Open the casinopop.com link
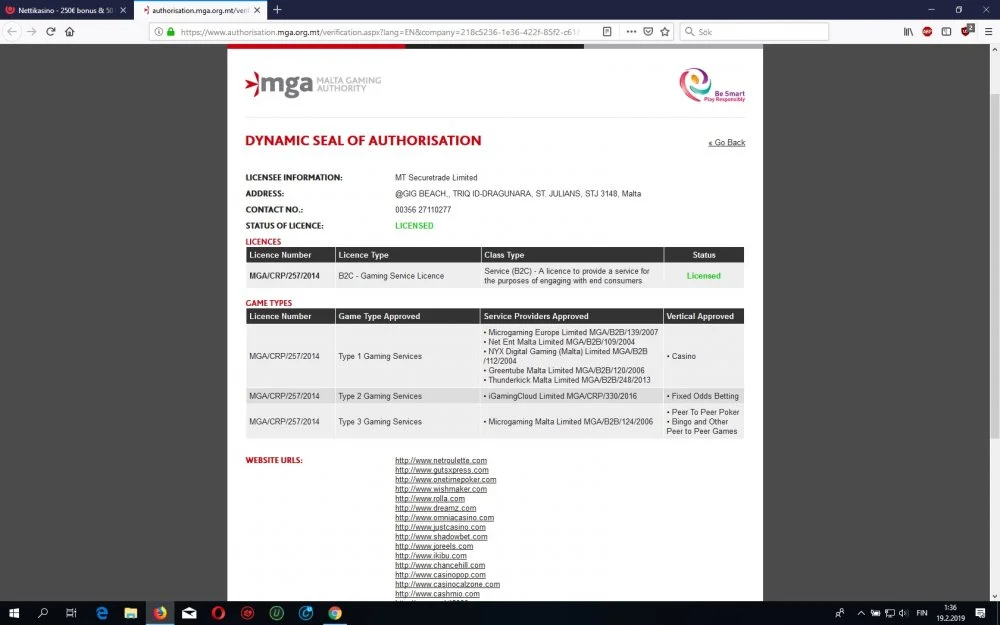The height and width of the screenshot is (625, 1000). click(440, 575)
